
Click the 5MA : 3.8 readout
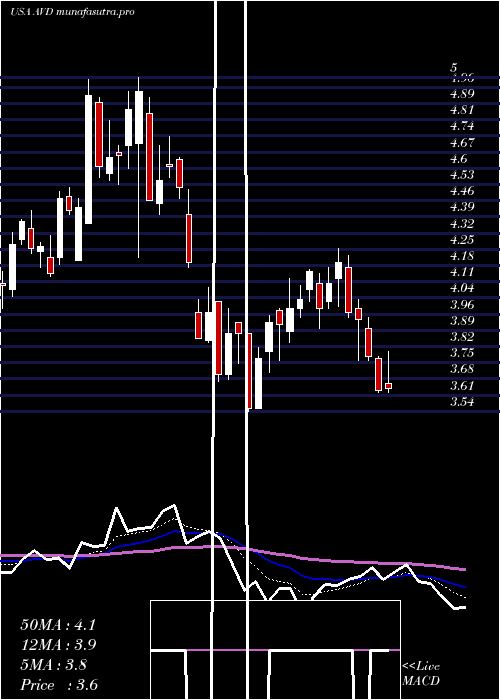tap(54, 665)
